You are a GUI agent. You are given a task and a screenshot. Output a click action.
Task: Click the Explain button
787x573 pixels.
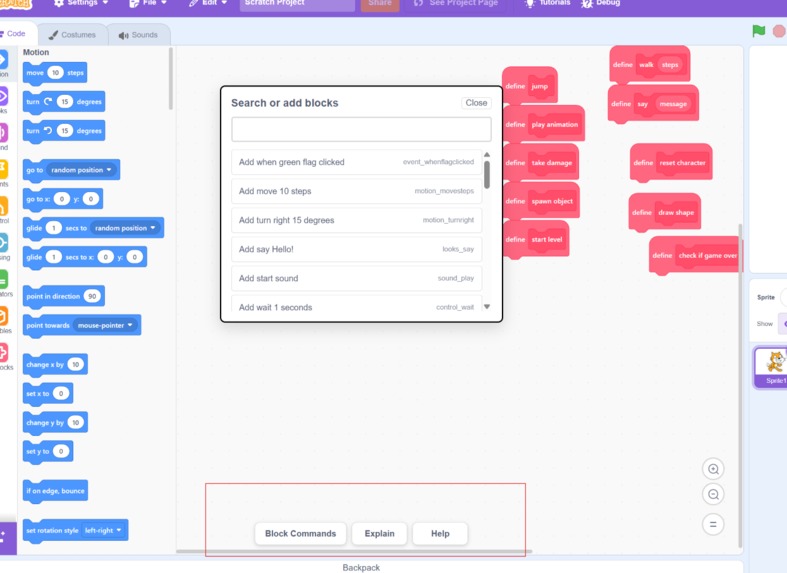pyautogui.click(x=379, y=533)
